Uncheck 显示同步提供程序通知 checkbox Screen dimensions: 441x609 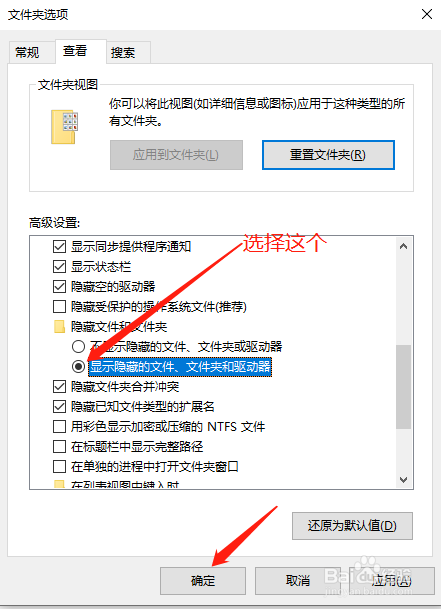point(59,246)
